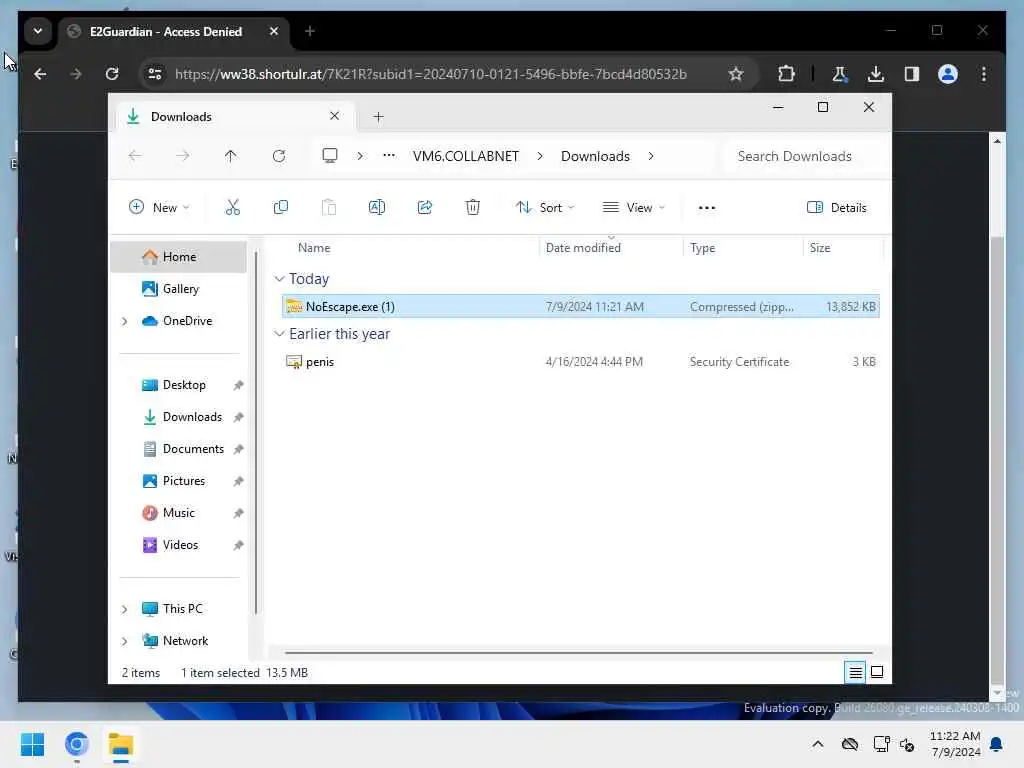Open the New dropdown menu
1024x768 pixels.
click(x=159, y=208)
